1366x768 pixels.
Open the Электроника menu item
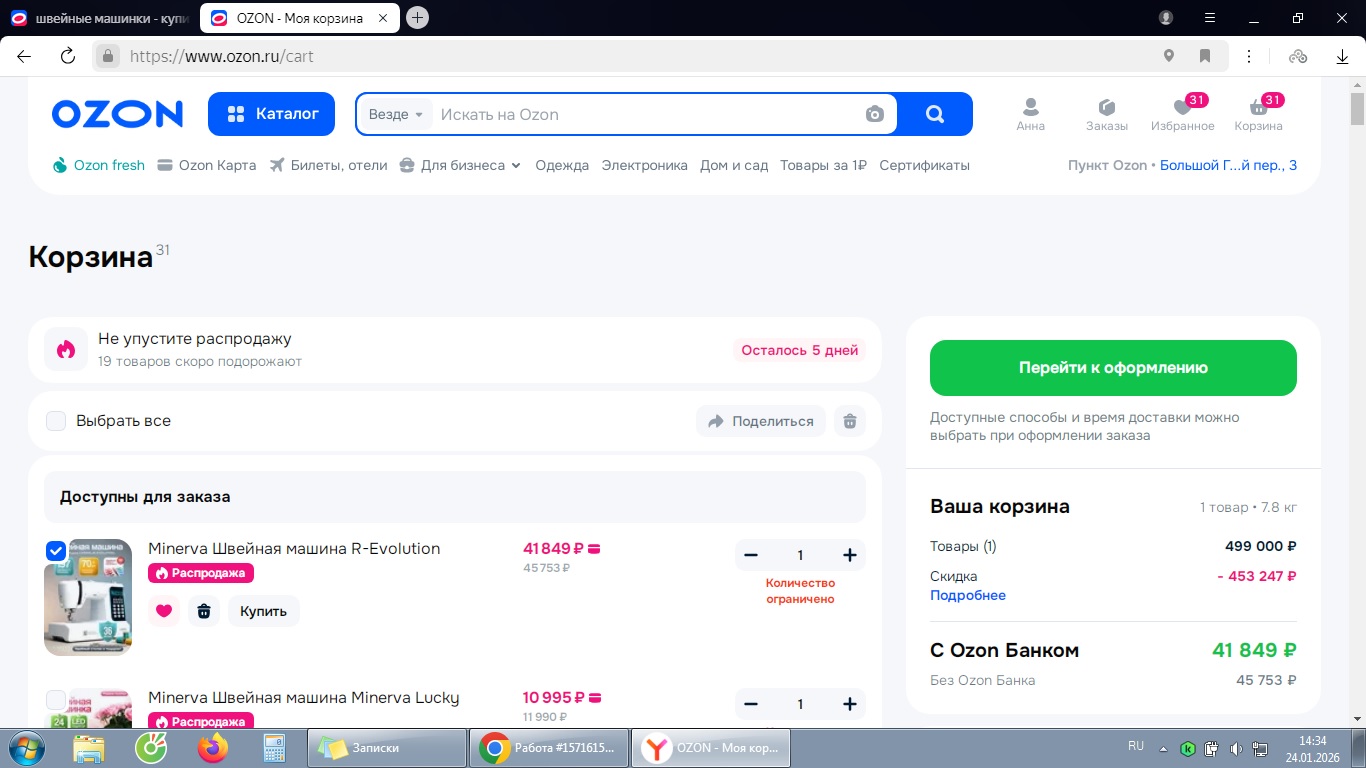[644, 165]
